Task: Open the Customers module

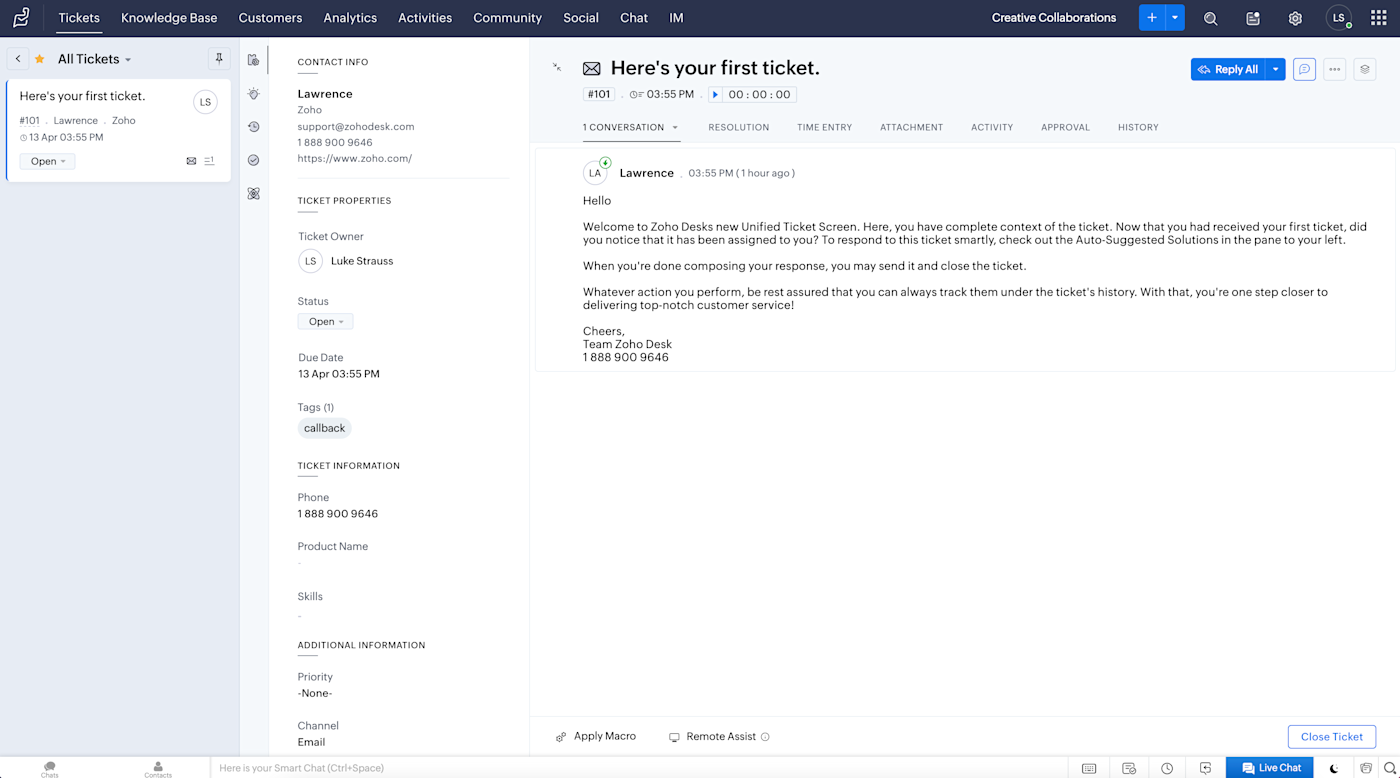Action: tap(270, 18)
